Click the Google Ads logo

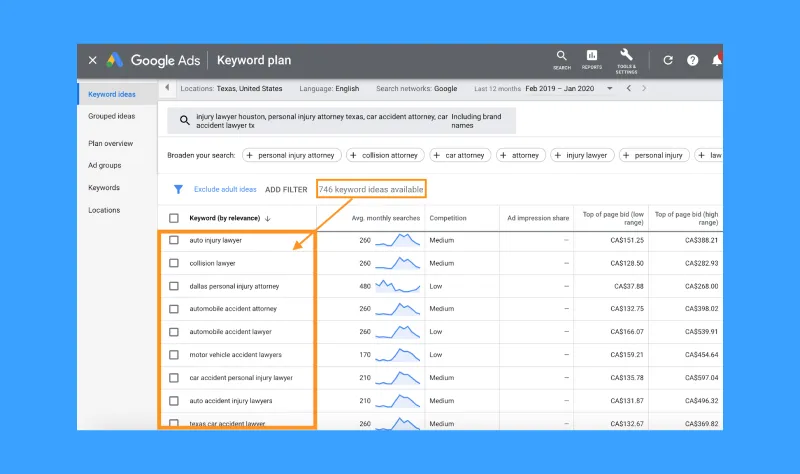click(115, 60)
